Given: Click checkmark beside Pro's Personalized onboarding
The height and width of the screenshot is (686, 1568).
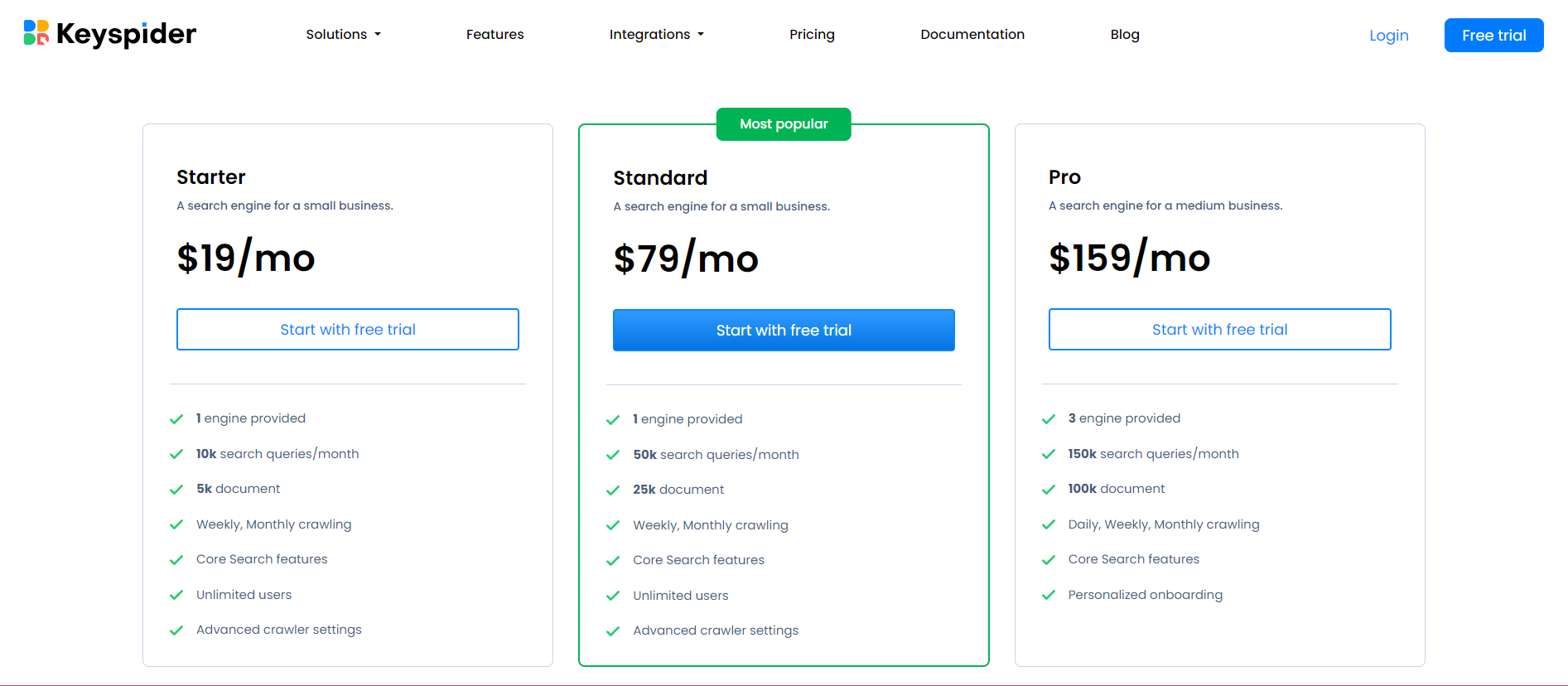Looking at the screenshot, I should tap(1049, 595).
